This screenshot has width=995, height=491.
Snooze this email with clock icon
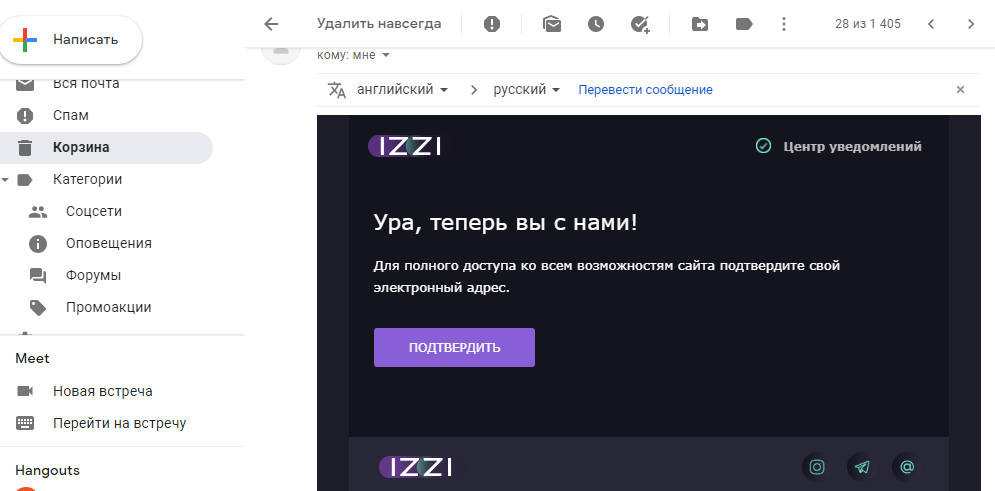tap(596, 24)
